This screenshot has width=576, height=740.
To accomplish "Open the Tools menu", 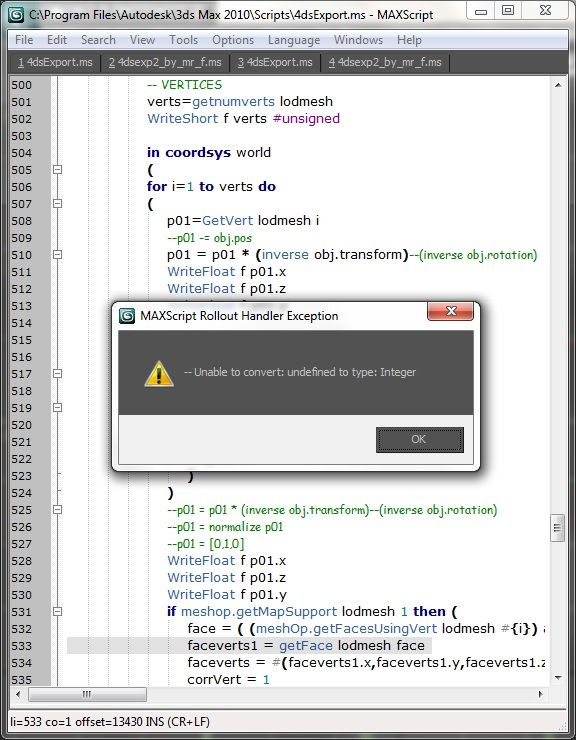I will point(183,40).
